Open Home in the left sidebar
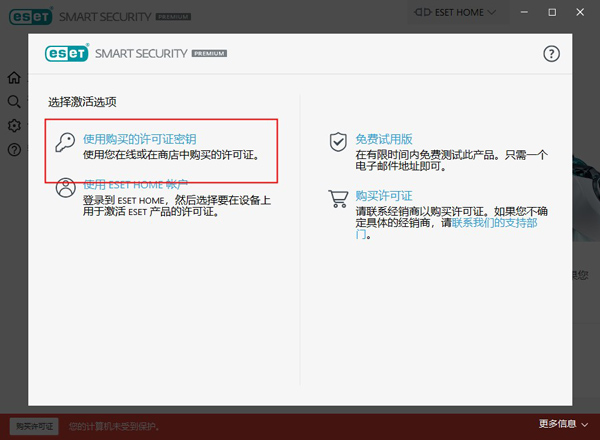 [14, 78]
